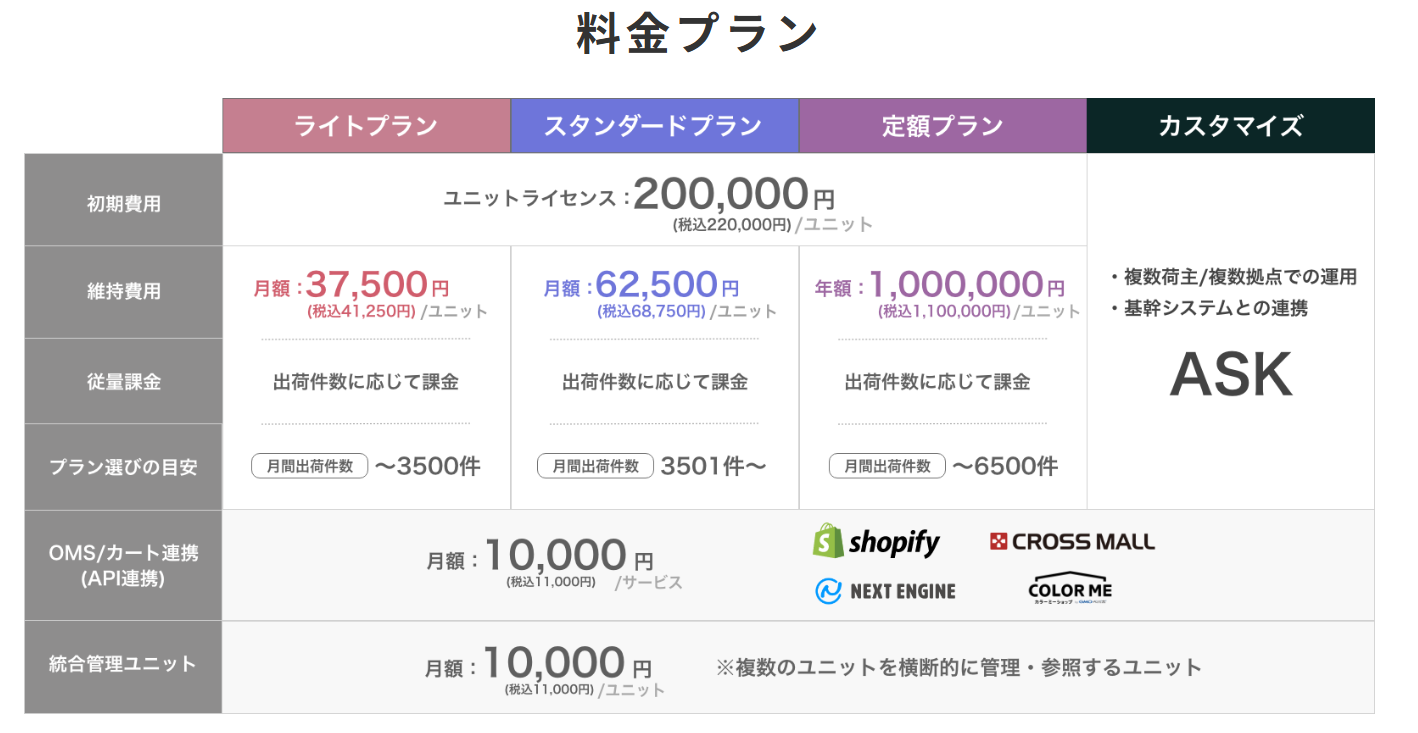Click the COLOR ME logo
Image resolution: width=1418 pixels, height=733 pixels.
pyautogui.click(x=1069, y=587)
